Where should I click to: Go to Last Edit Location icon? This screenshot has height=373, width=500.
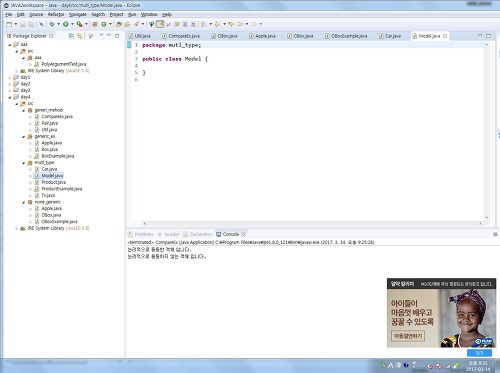231,24
